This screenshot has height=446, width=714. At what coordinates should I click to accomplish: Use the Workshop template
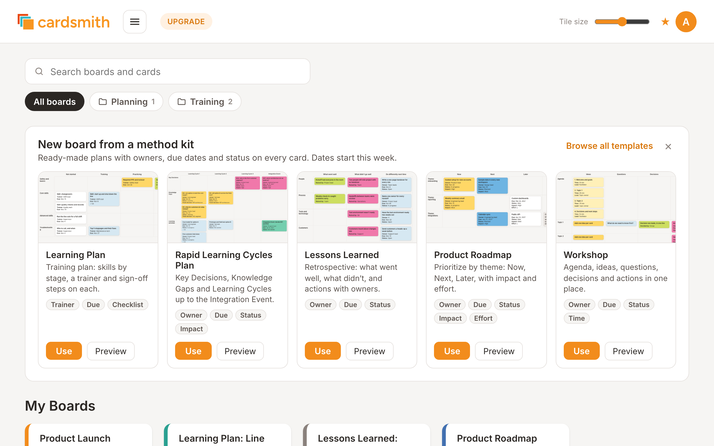click(581, 351)
